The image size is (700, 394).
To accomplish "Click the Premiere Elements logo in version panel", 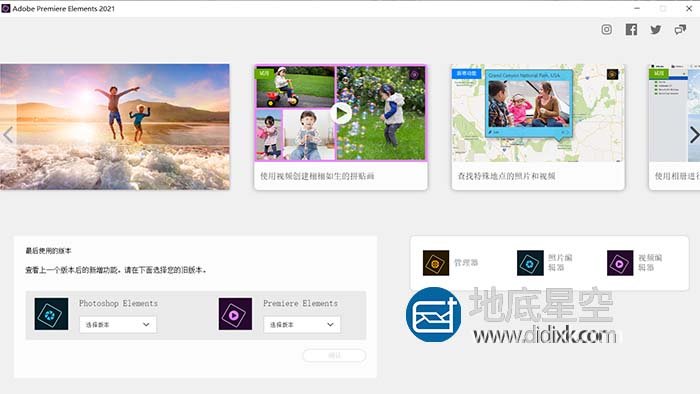I will (x=235, y=314).
